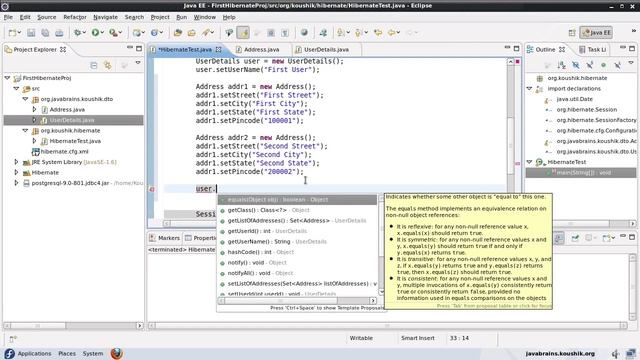Open the Run button dropdown arrow
The width and height of the screenshot is (640, 360).
(x=102, y=33)
